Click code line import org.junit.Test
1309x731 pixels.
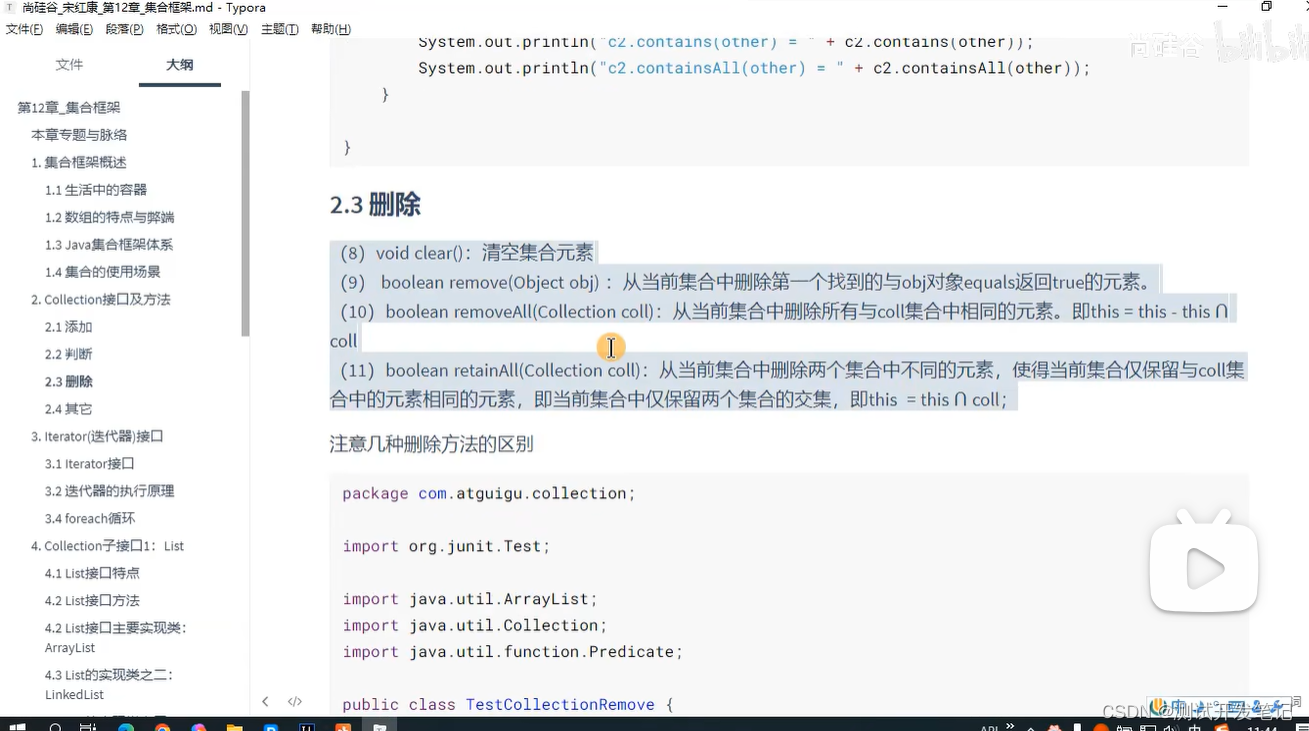[x=446, y=547]
